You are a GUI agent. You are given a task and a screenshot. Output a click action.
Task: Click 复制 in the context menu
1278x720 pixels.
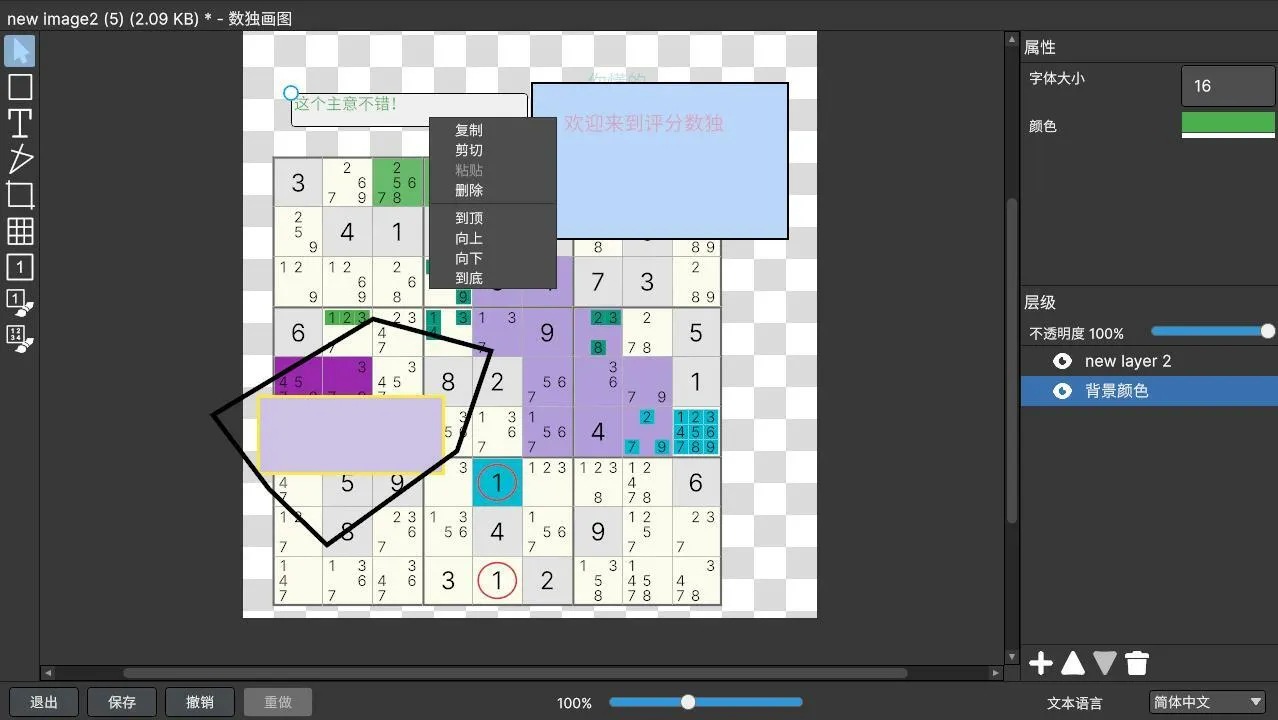click(469, 130)
